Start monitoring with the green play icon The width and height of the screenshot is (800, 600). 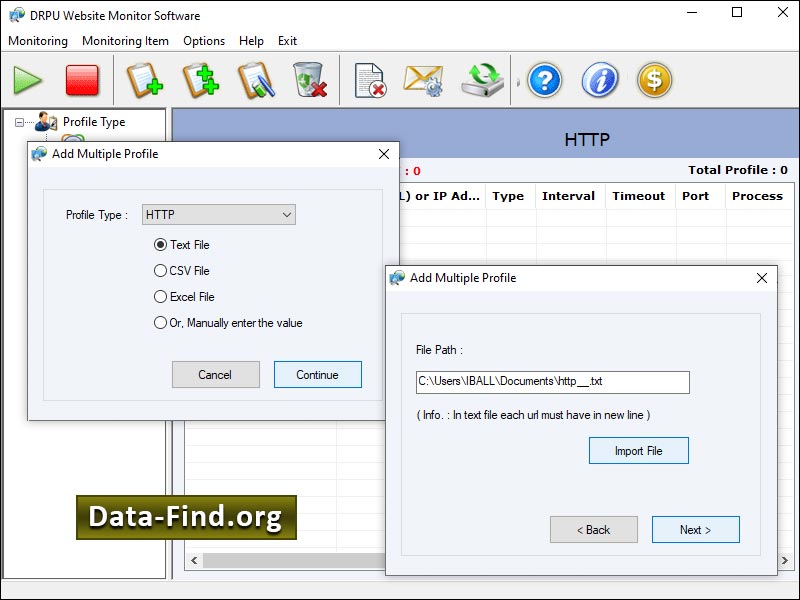(x=28, y=81)
